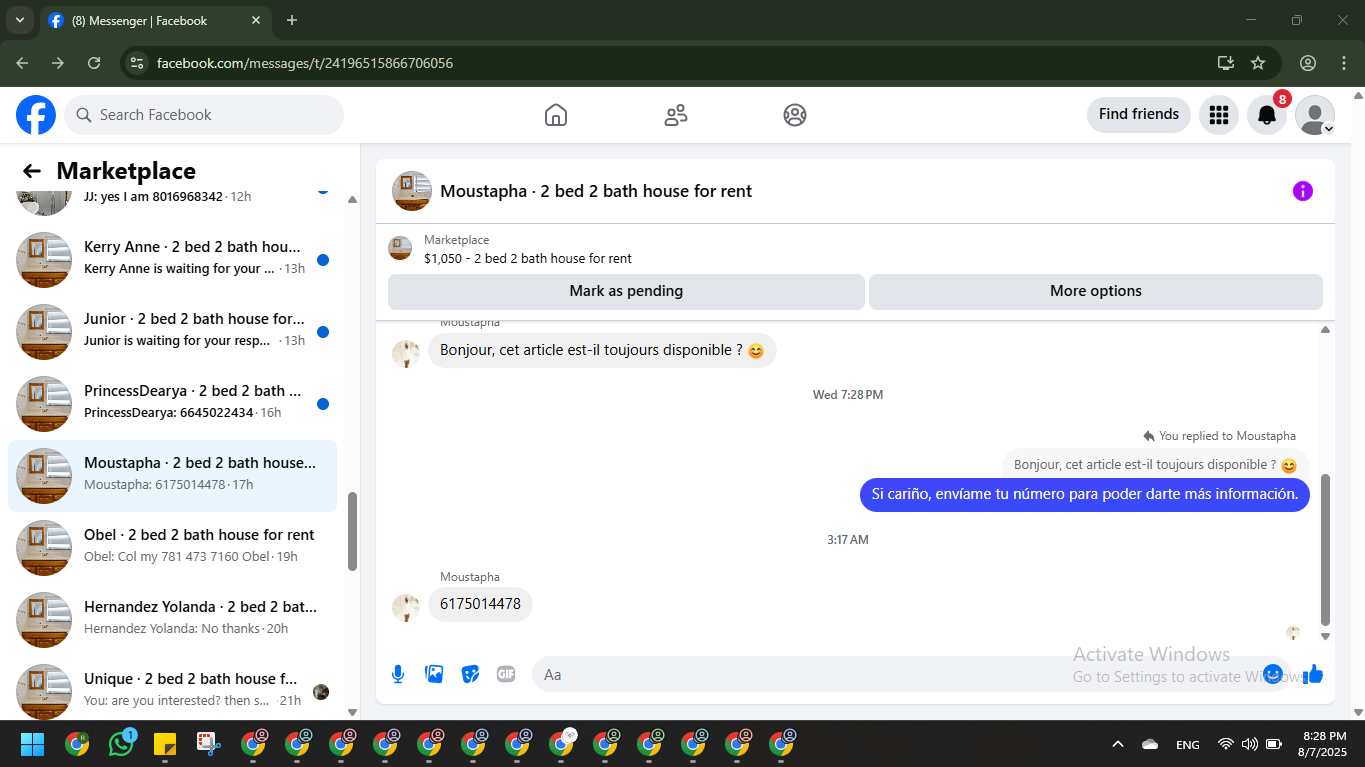The height and width of the screenshot is (767, 1365).
Task: Open the Junior conversation
Action: [x=172, y=331]
